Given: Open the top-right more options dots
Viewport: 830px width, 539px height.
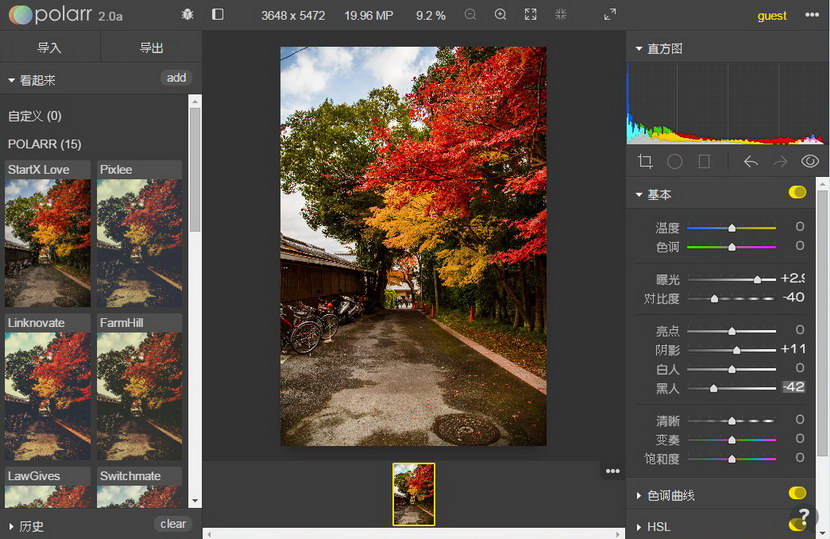Looking at the screenshot, I should coord(812,15).
